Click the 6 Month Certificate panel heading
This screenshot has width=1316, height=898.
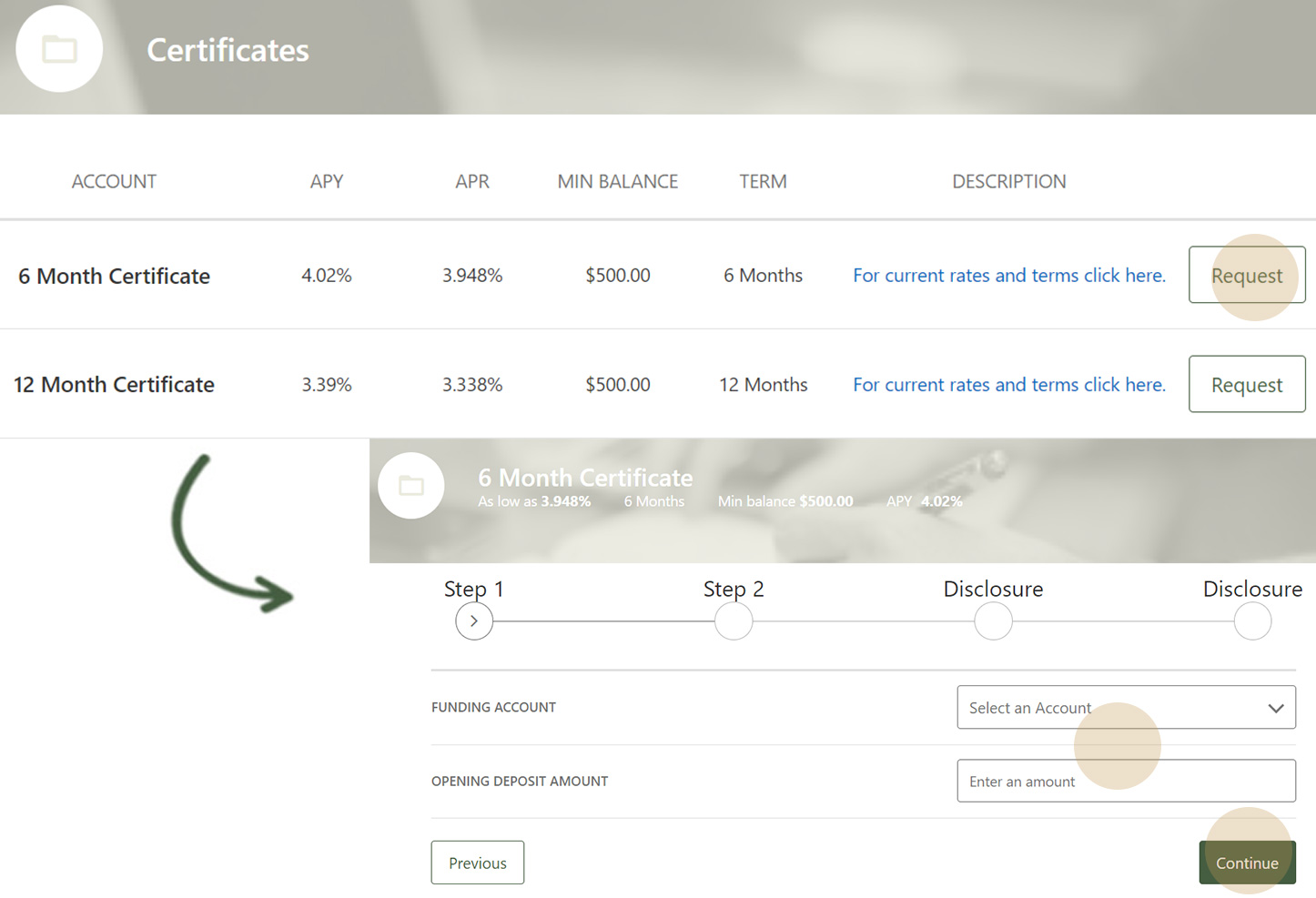(x=585, y=477)
